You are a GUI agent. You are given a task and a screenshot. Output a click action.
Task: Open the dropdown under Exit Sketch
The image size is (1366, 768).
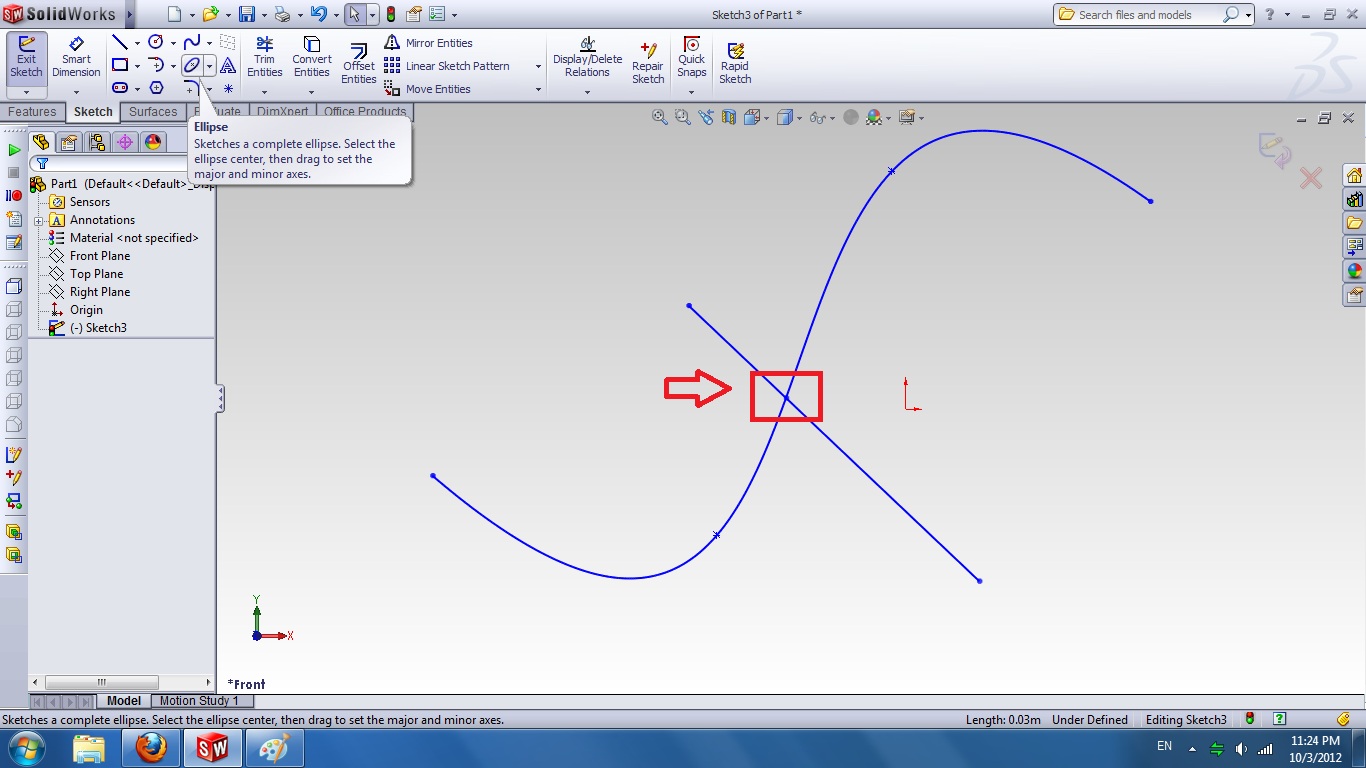pyautogui.click(x=26, y=93)
